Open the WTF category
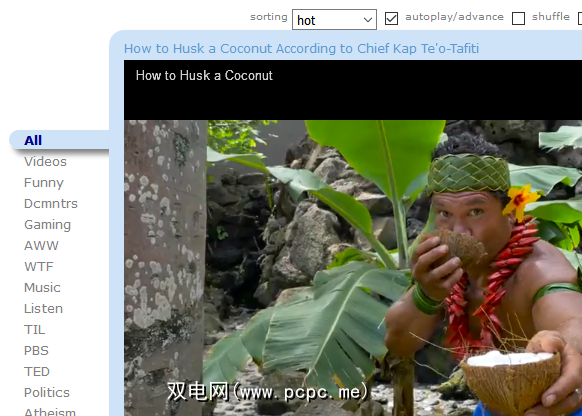 click(x=39, y=267)
